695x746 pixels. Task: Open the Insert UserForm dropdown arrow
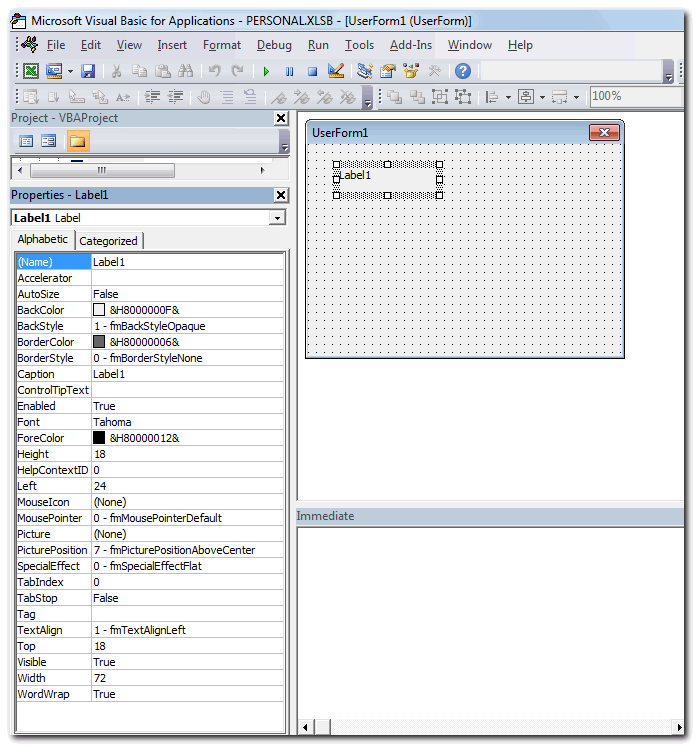coord(70,72)
